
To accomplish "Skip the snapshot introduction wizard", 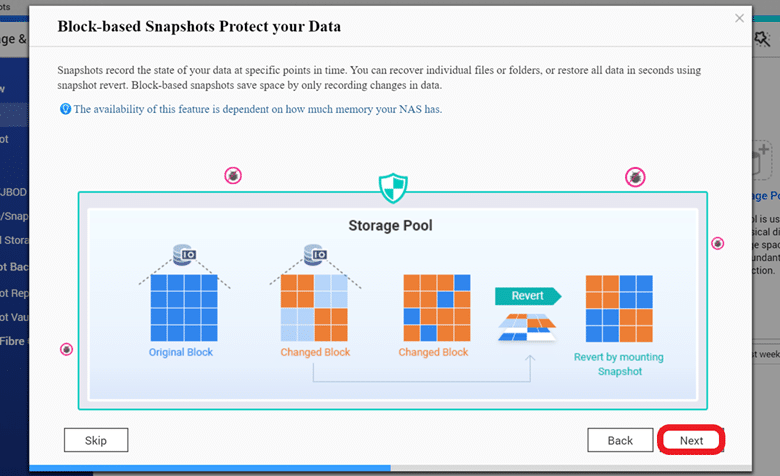I will coord(96,440).
